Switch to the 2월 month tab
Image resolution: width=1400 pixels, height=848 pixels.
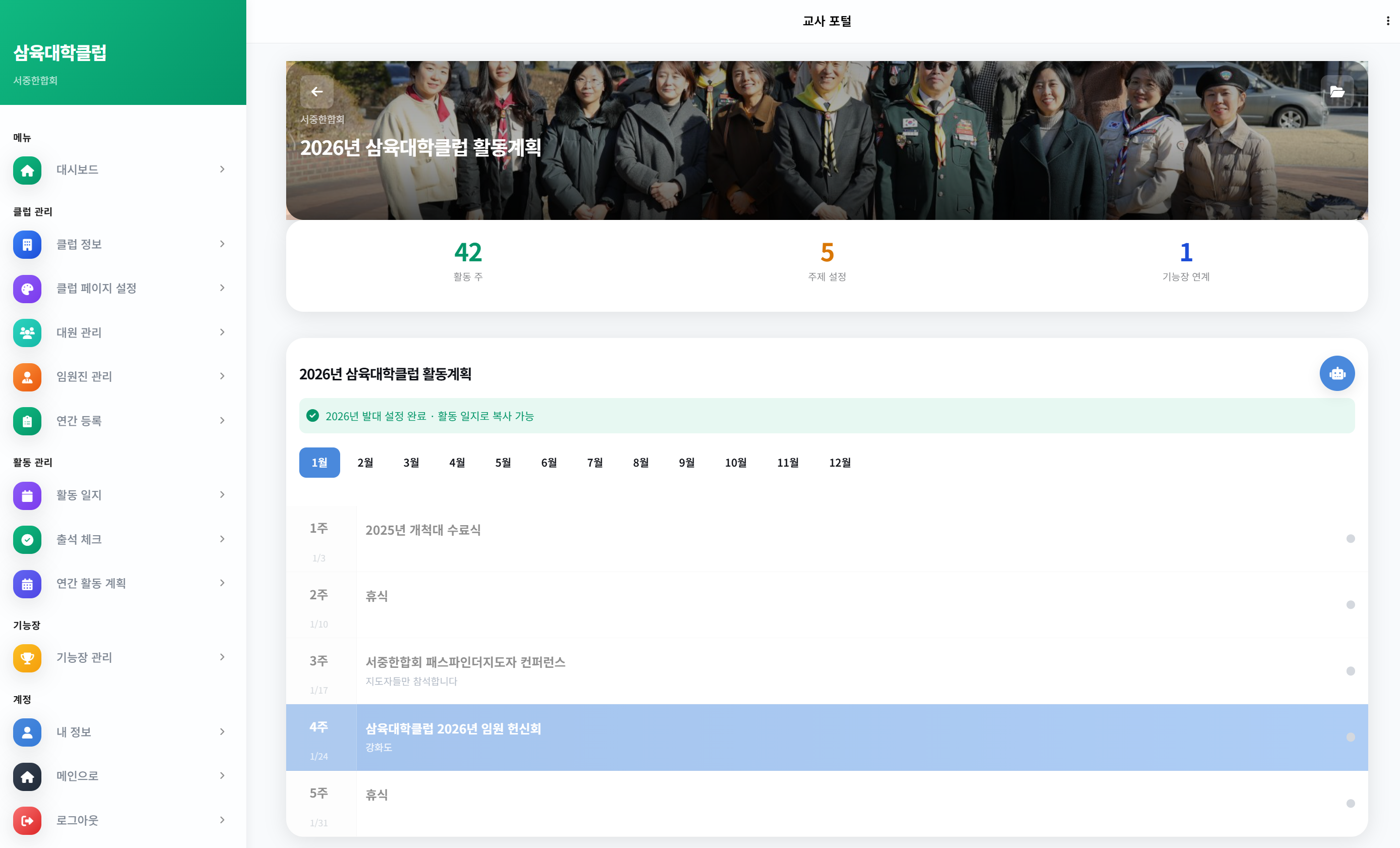pyautogui.click(x=365, y=462)
